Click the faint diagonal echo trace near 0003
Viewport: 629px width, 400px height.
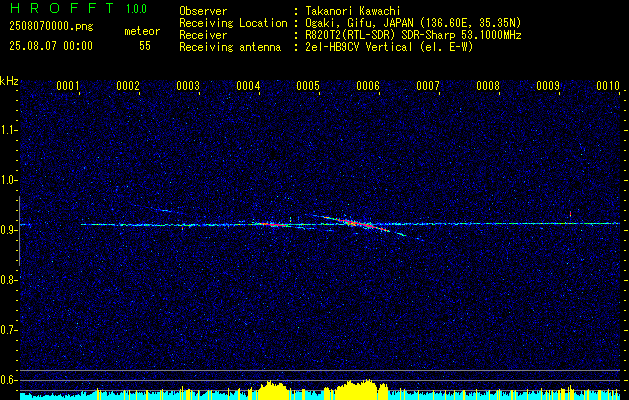158,209
